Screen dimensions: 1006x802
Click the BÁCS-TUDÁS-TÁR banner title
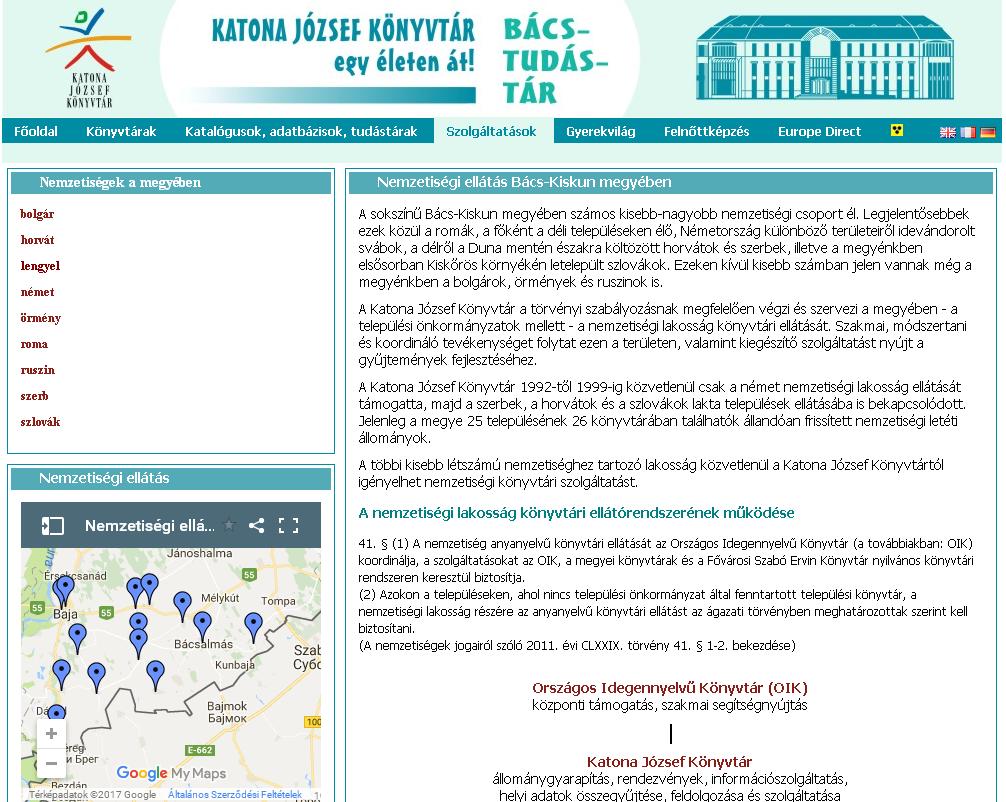(x=555, y=60)
